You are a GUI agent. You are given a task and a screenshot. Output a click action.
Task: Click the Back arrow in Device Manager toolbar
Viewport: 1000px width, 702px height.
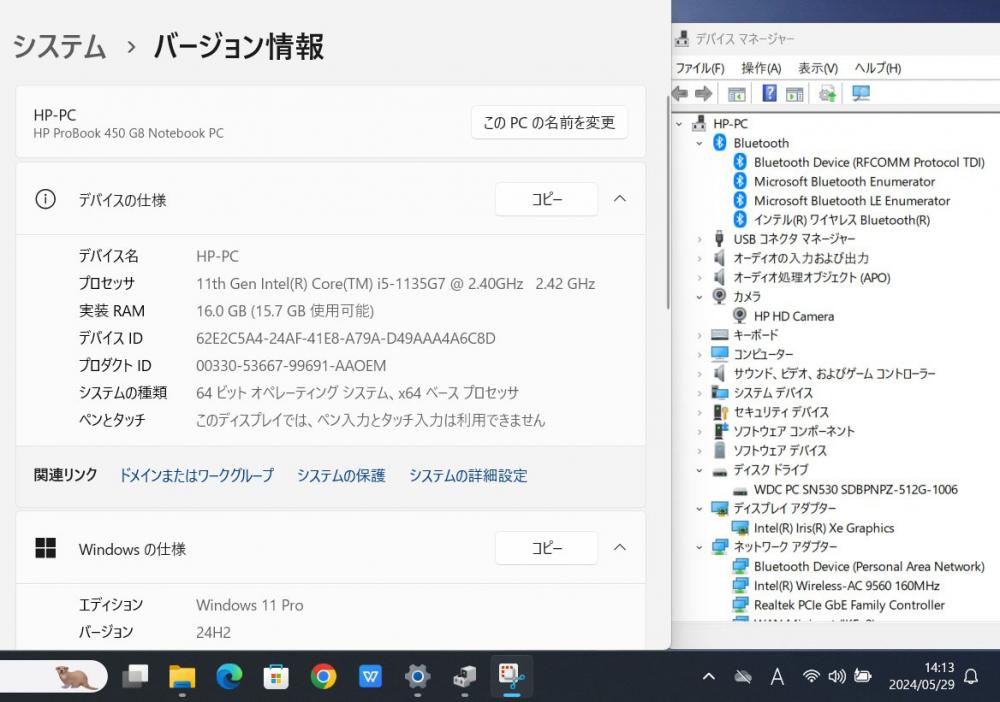680,94
